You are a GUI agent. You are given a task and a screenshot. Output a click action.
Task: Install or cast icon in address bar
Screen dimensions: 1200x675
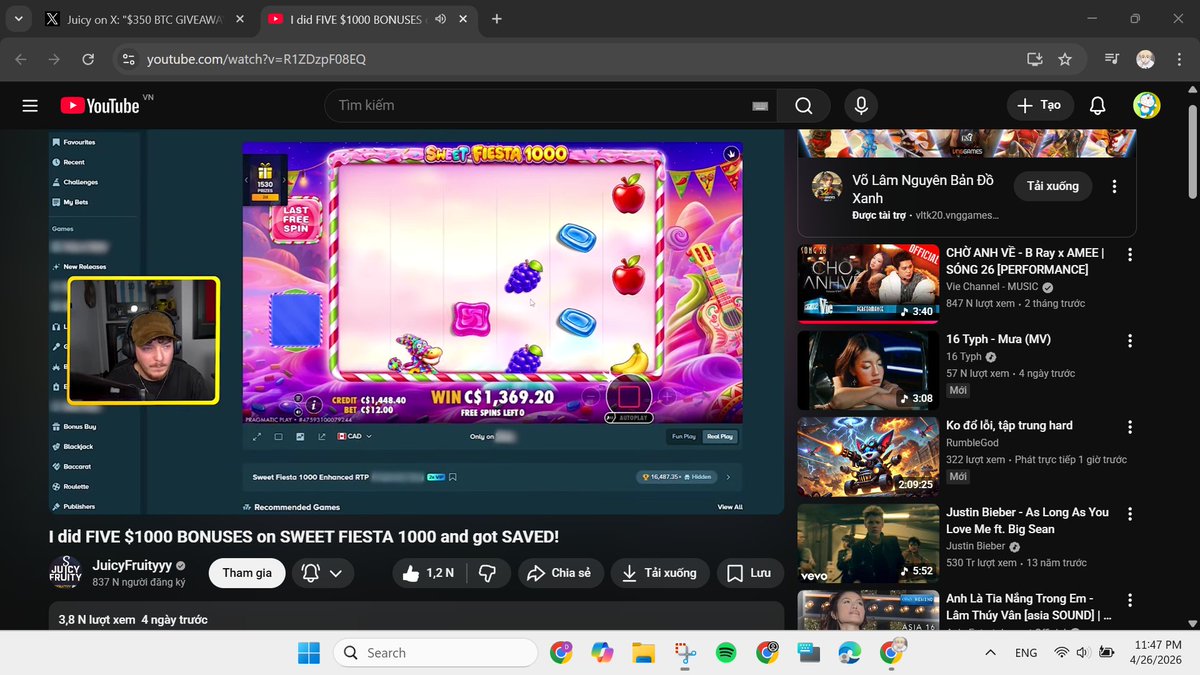click(1034, 59)
